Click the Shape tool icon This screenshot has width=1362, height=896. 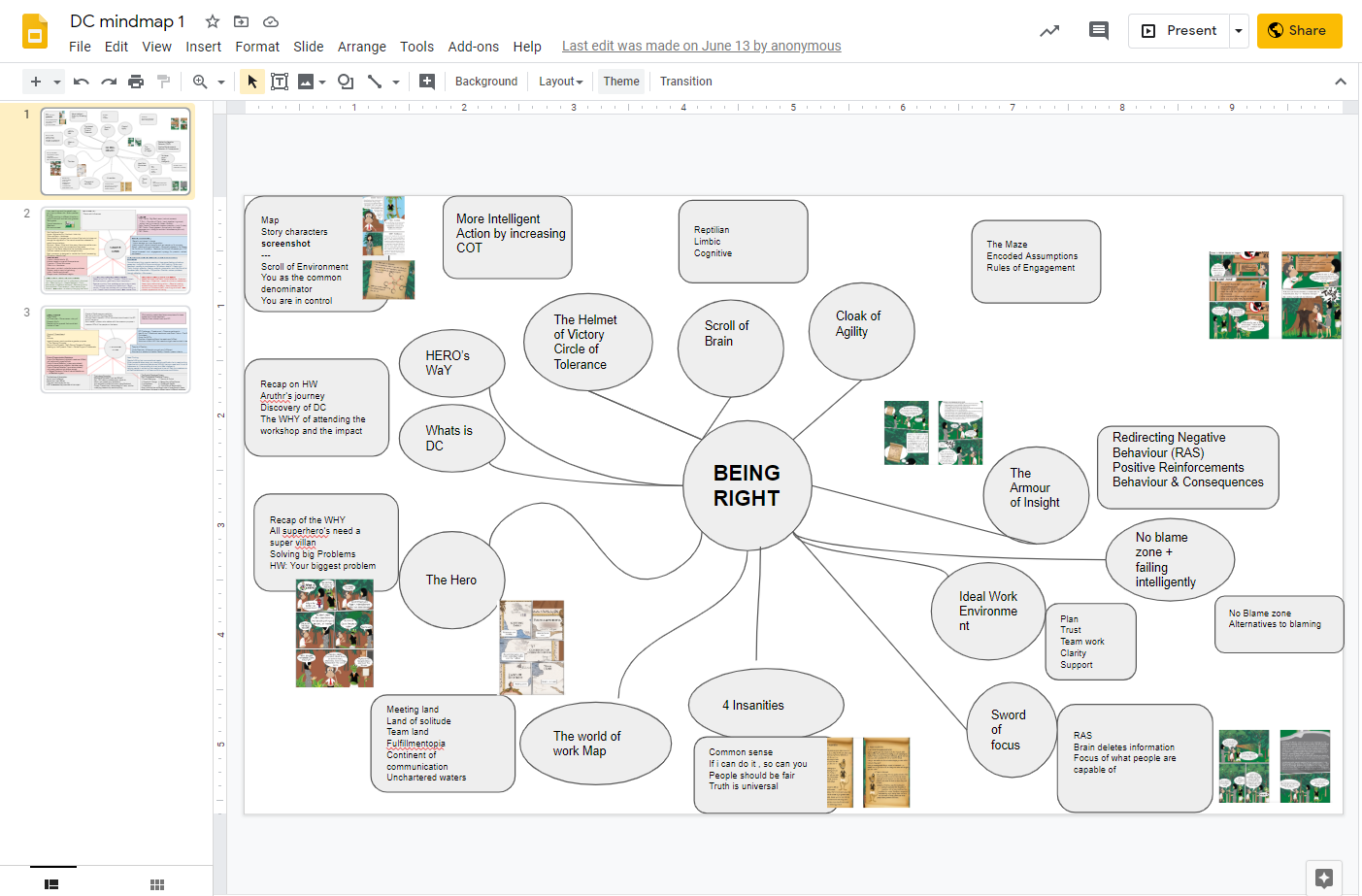click(345, 82)
